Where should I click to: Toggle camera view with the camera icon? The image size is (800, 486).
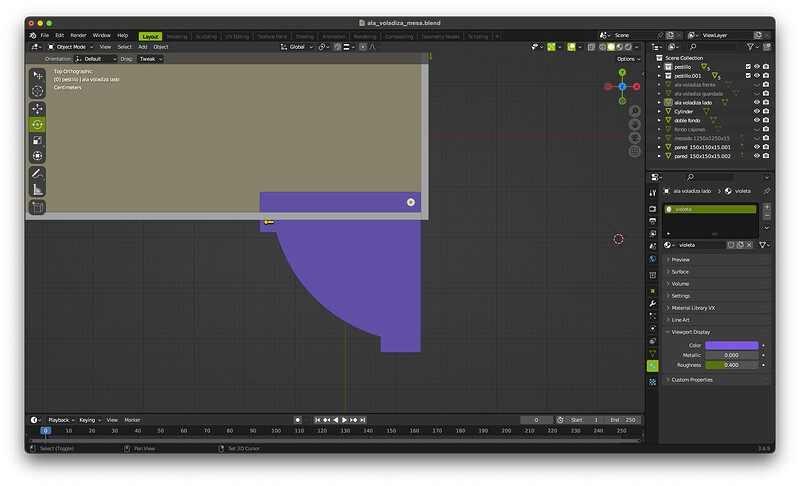coord(635,138)
